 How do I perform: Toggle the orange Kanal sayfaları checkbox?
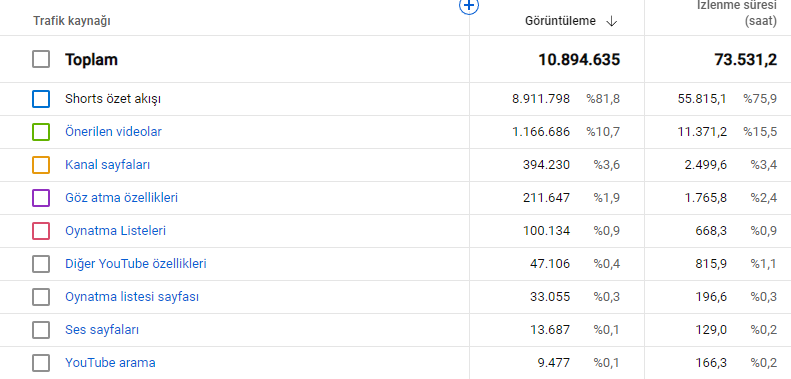pyautogui.click(x=41, y=165)
